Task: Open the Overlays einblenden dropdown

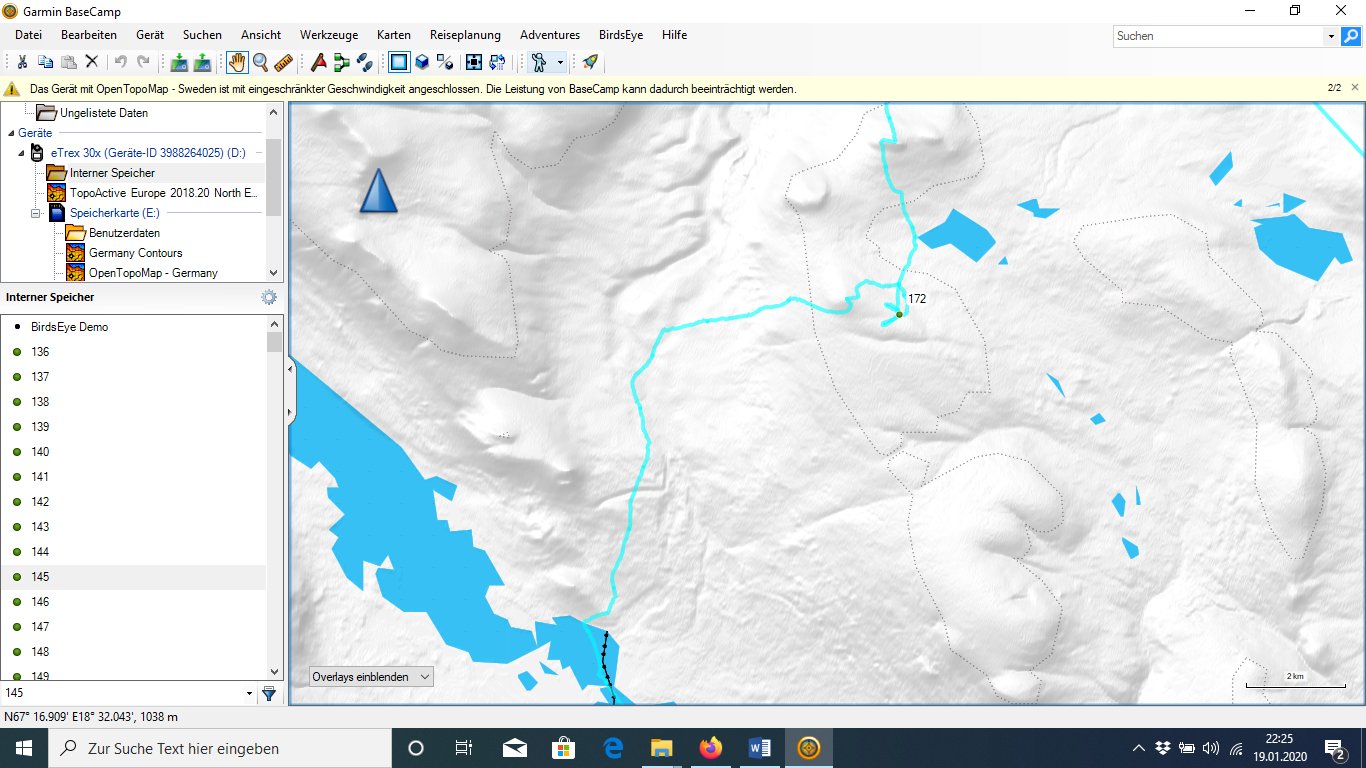Action: 371,677
